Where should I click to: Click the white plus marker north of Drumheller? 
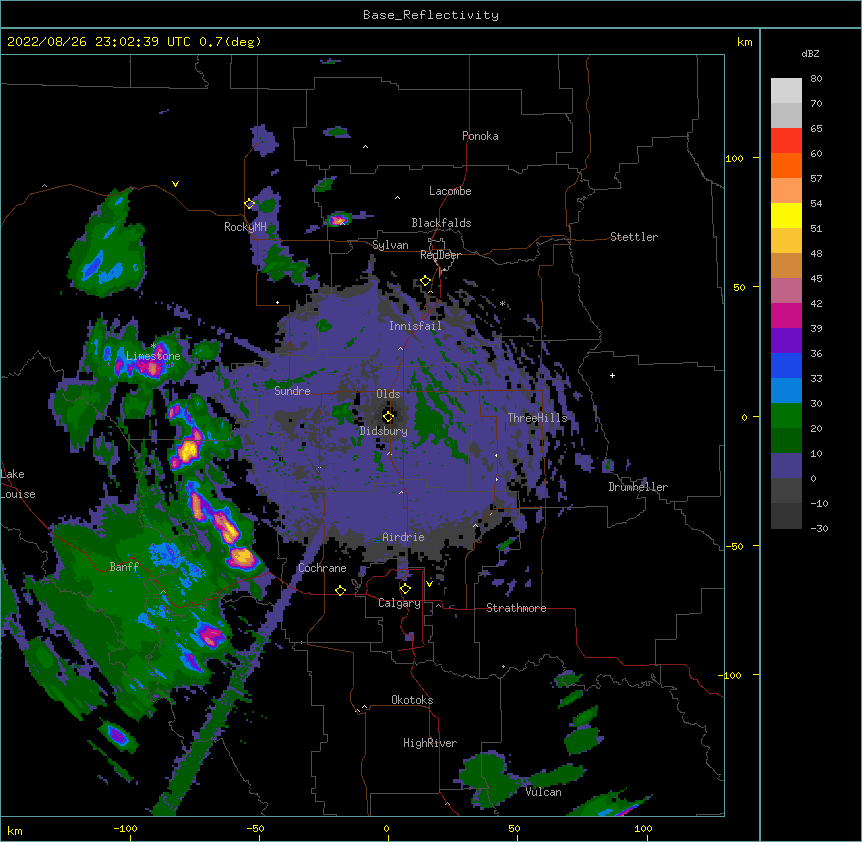(612, 375)
